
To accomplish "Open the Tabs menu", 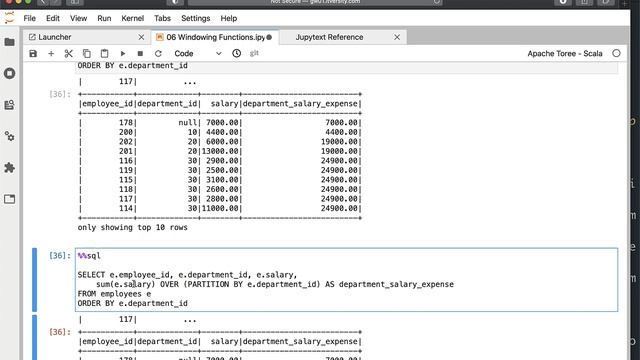I will click(x=162, y=18).
